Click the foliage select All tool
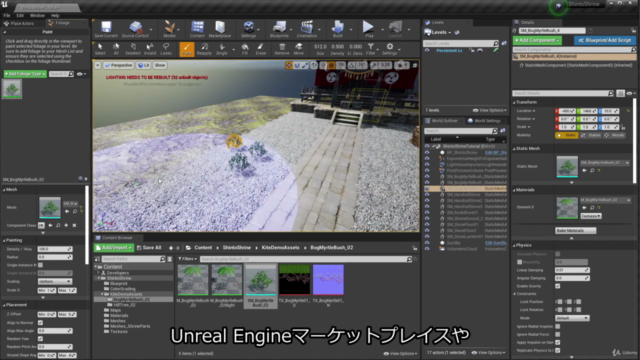 (x=116, y=49)
